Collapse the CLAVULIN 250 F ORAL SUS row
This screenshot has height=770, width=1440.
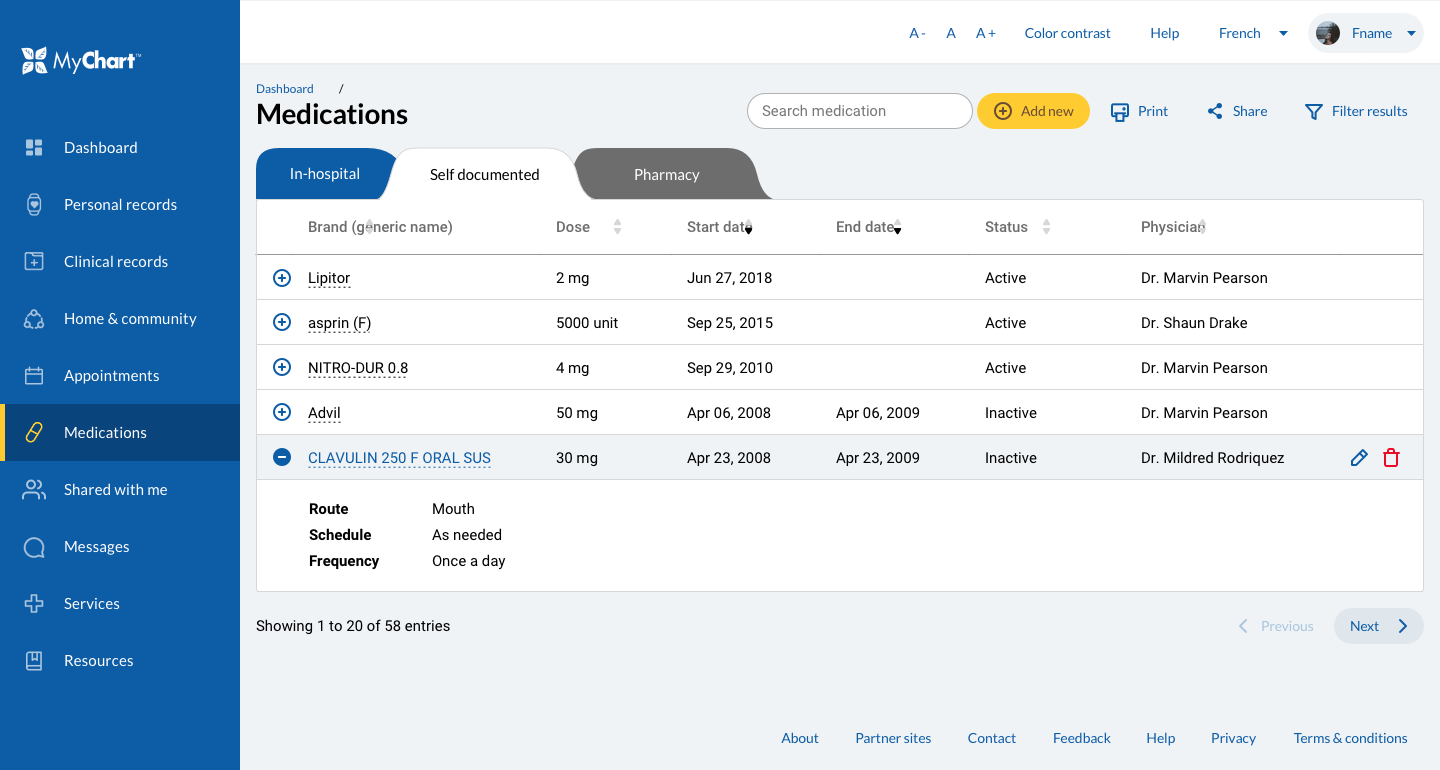pos(282,458)
